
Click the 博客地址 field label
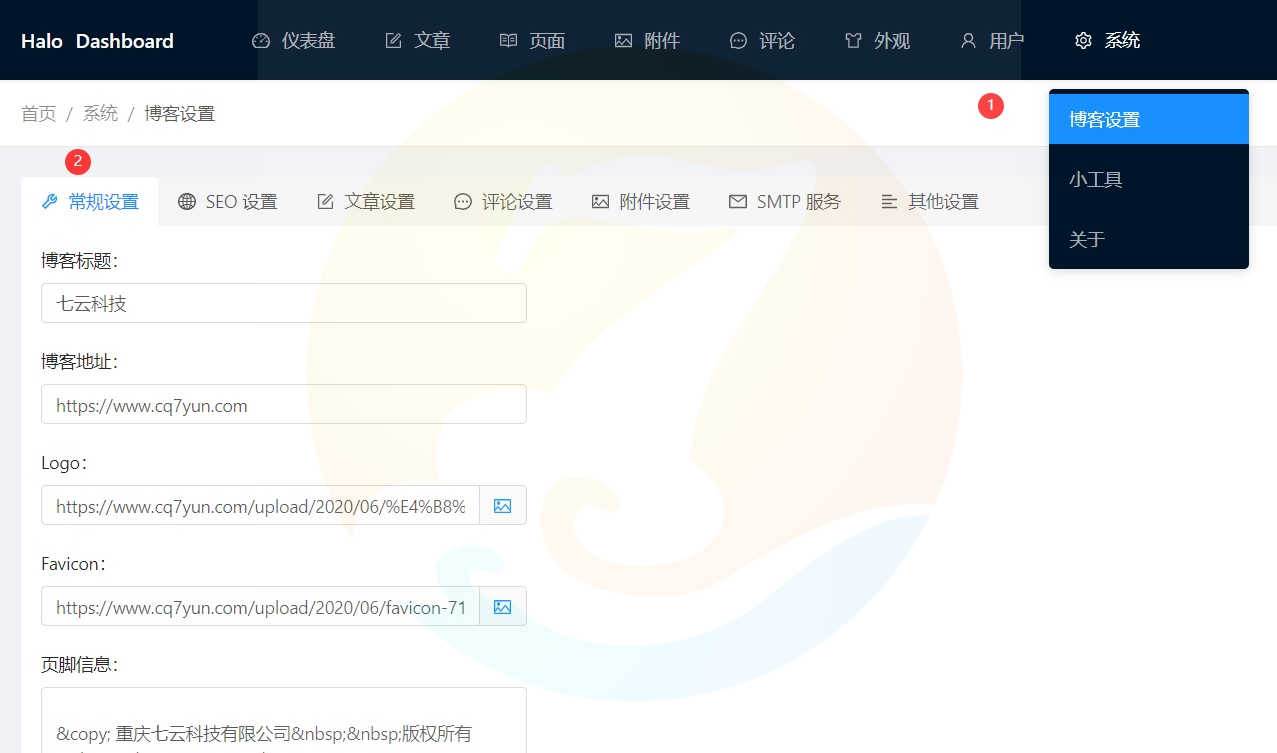pos(80,361)
